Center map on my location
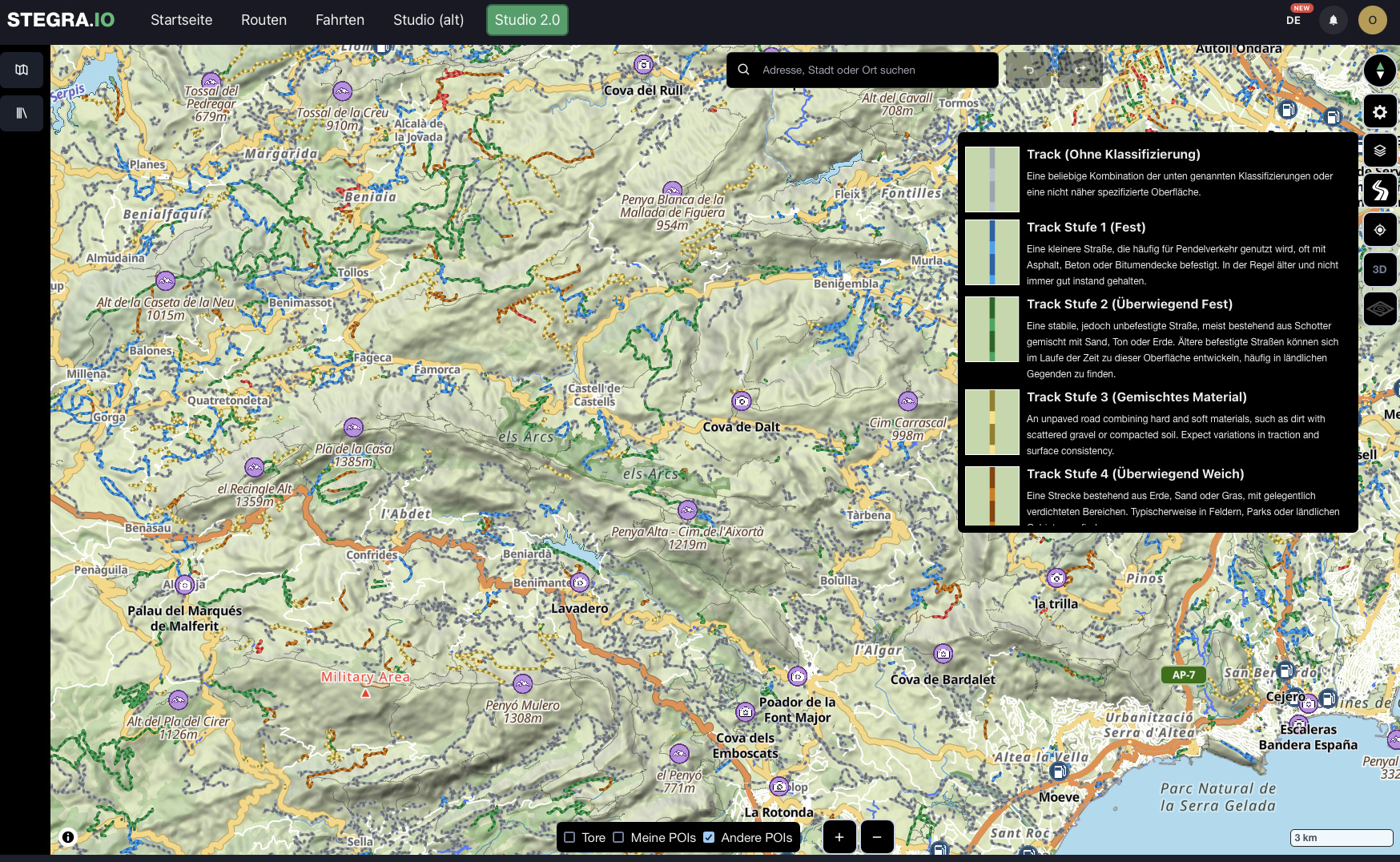This screenshot has height=862, width=1400. click(x=1379, y=230)
